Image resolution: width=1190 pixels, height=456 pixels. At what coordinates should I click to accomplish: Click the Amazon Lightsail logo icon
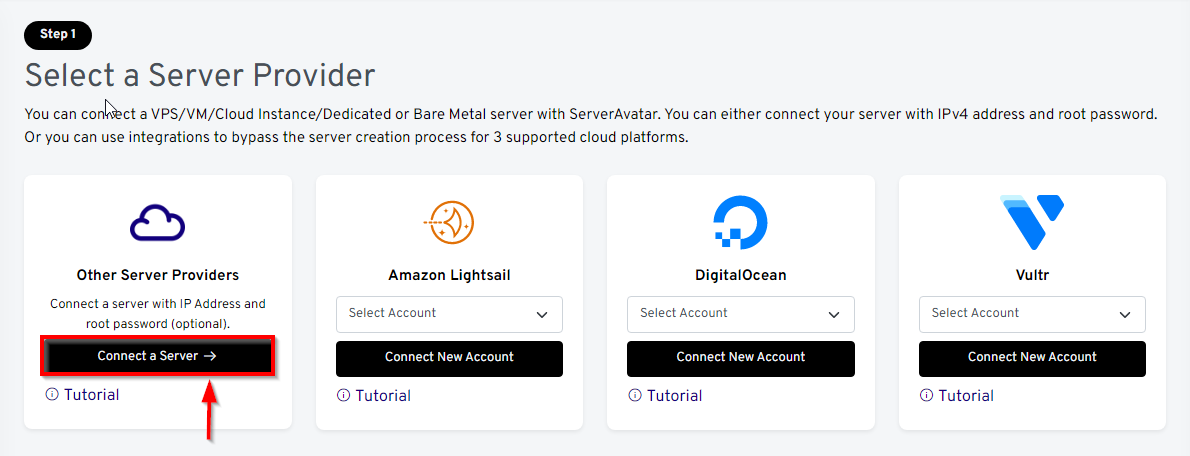click(x=449, y=223)
